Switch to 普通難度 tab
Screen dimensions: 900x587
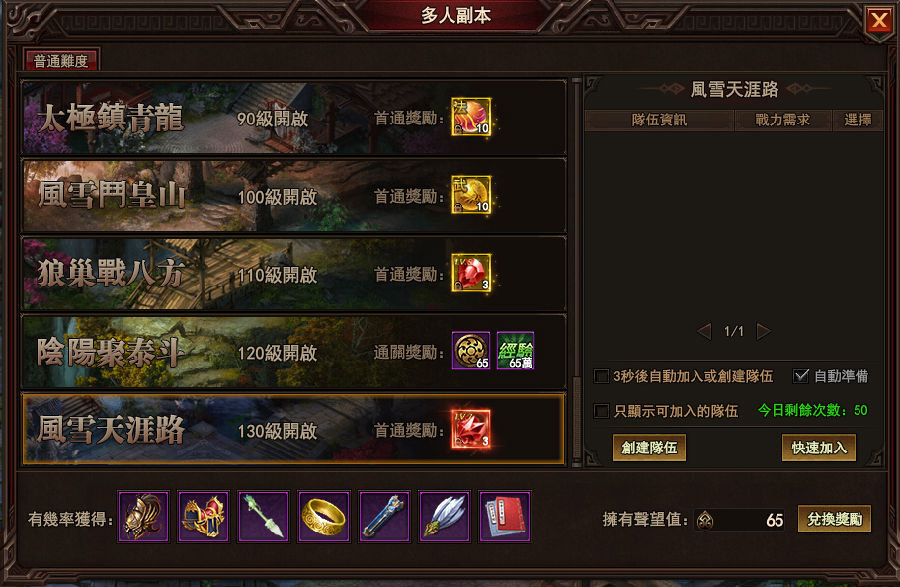[x=61, y=60]
